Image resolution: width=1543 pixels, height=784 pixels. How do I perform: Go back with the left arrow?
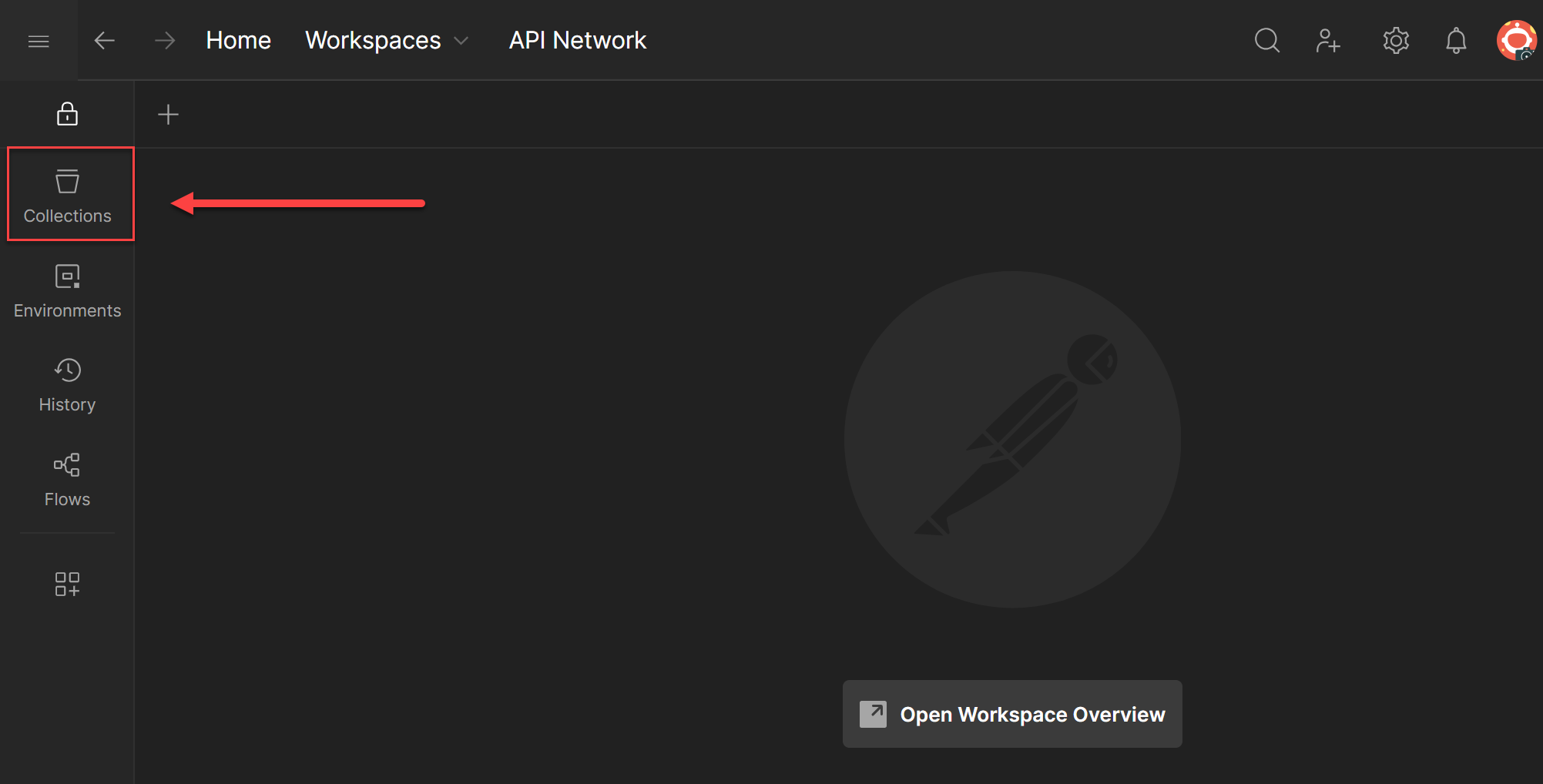coord(104,40)
